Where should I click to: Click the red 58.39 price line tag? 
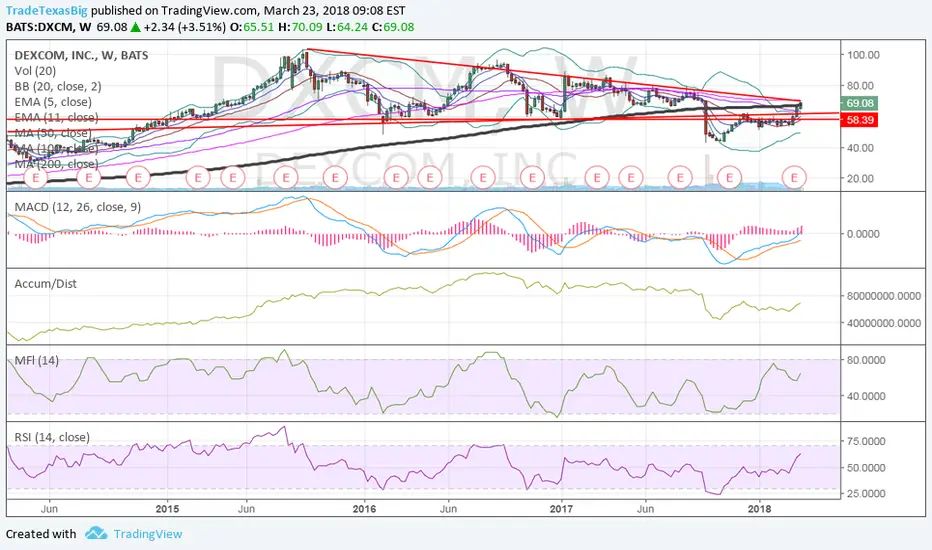pos(859,120)
